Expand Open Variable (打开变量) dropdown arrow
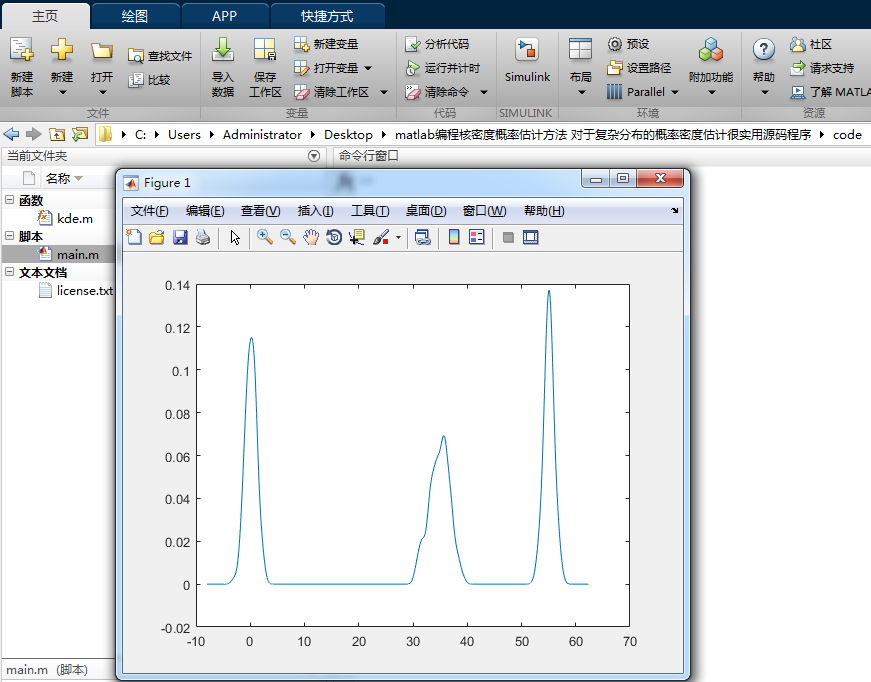 click(368, 68)
